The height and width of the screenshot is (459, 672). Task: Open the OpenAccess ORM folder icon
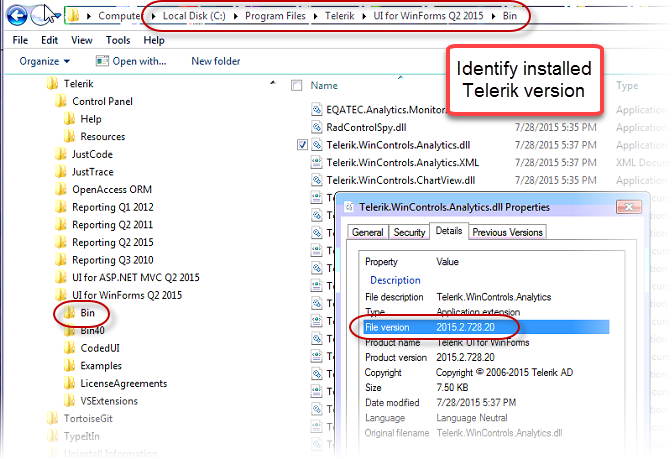pyautogui.click(x=61, y=189)
